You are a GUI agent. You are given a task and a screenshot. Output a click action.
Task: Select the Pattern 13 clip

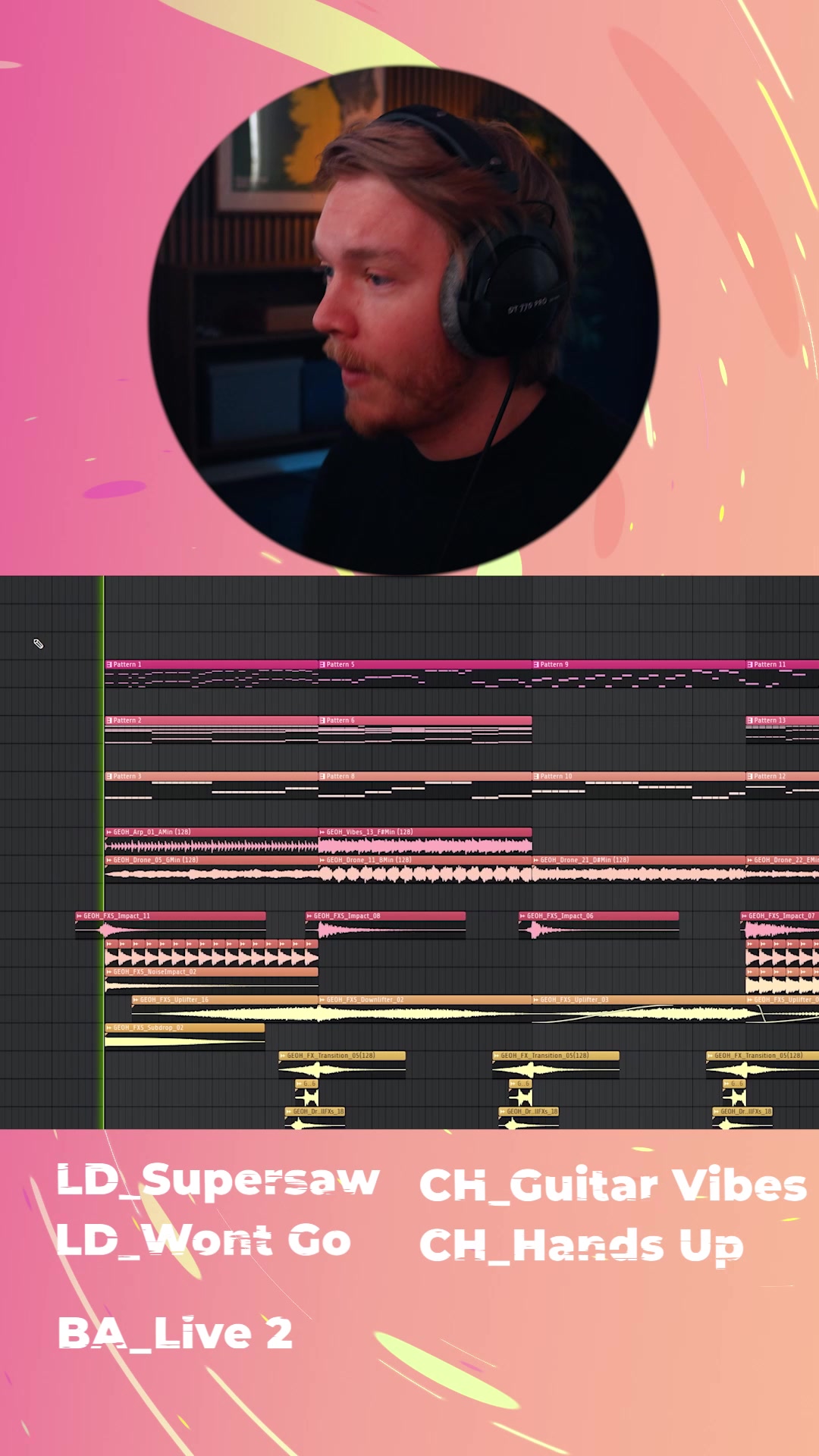(782, 729)
